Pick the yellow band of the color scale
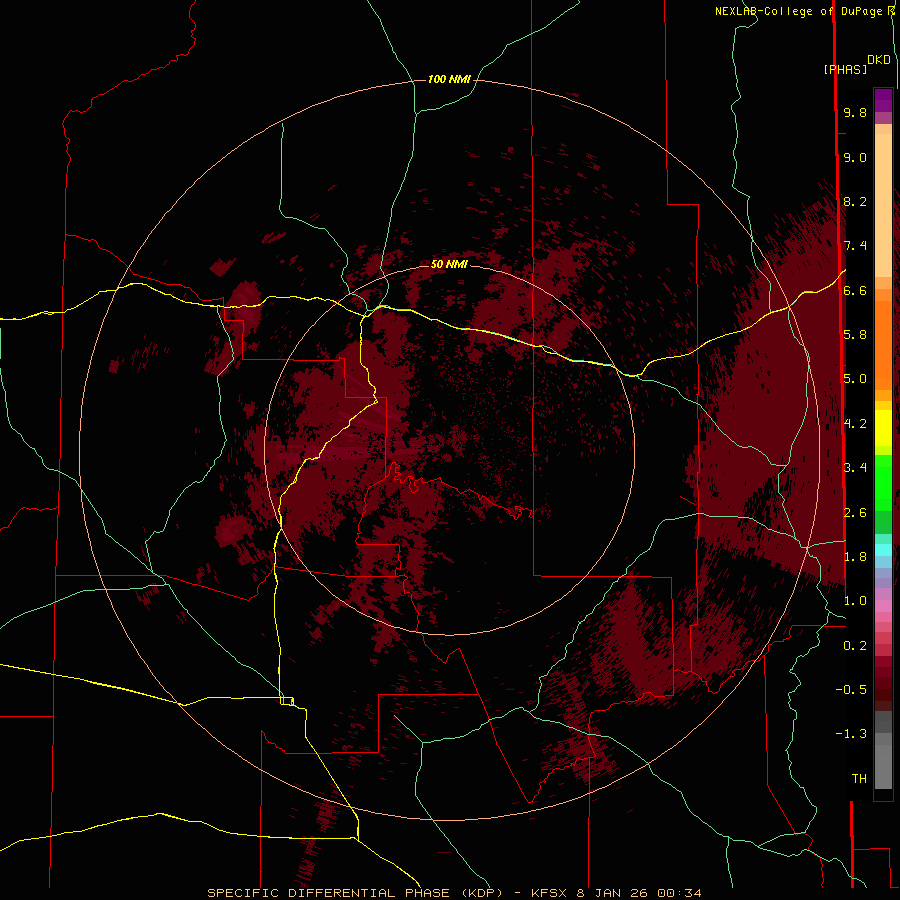Image resolution: width=900 pixels, height=900 pixels. (x=883, y=428)
